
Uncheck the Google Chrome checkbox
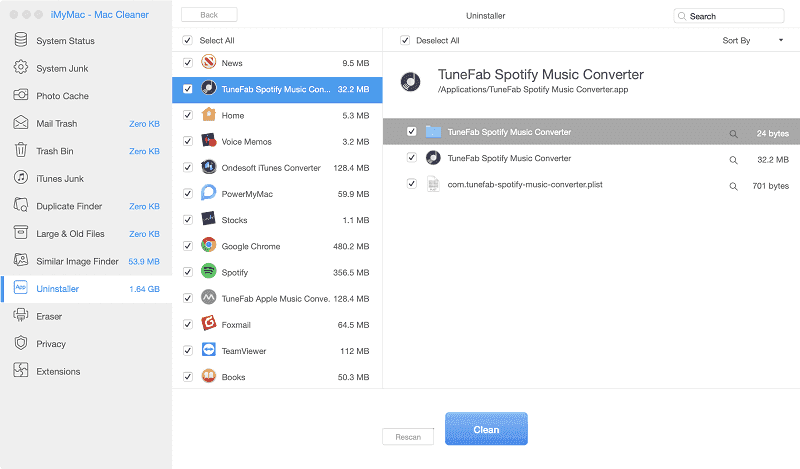pyautogui.click(x=188, y=246)
